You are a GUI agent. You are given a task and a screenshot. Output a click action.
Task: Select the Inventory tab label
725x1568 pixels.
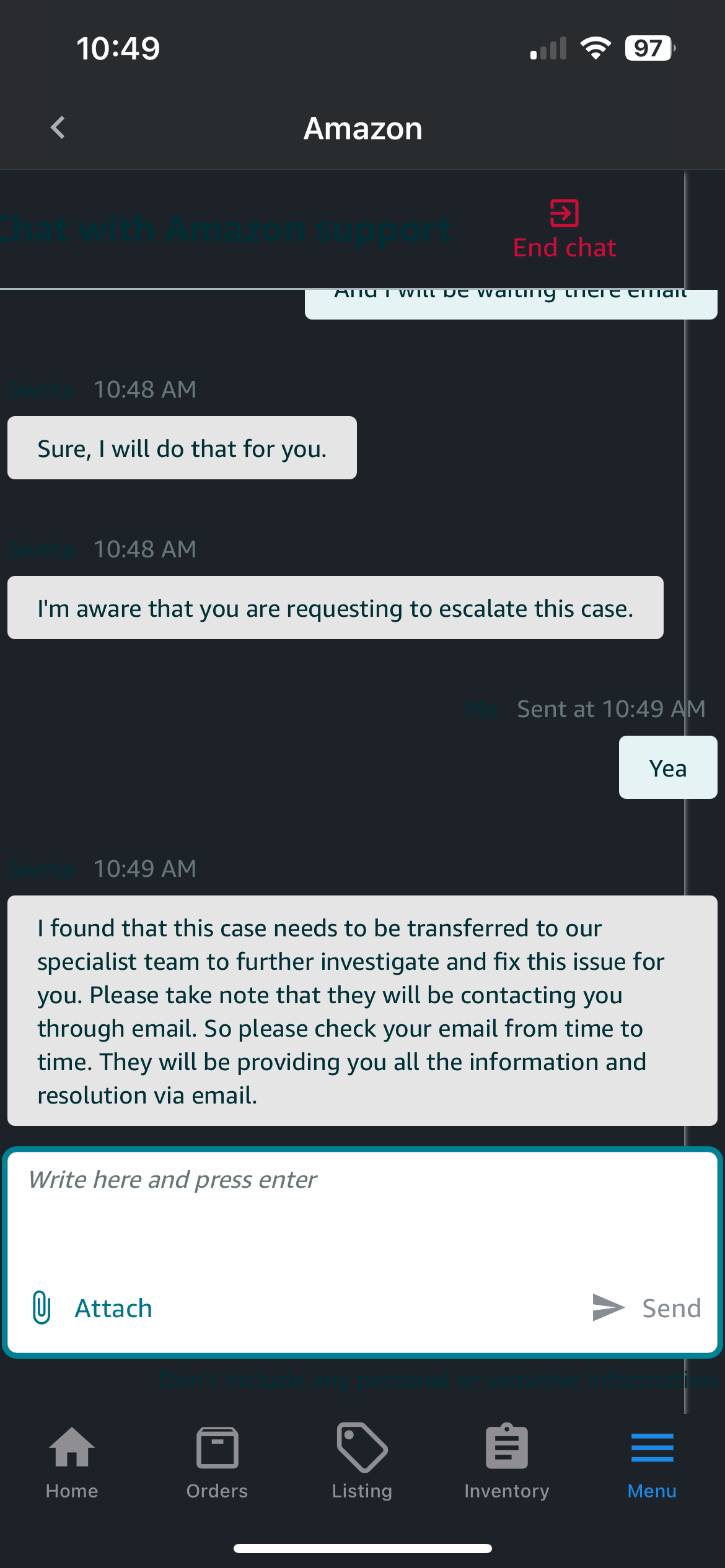pyautogui.click(x=507, y=1491)
